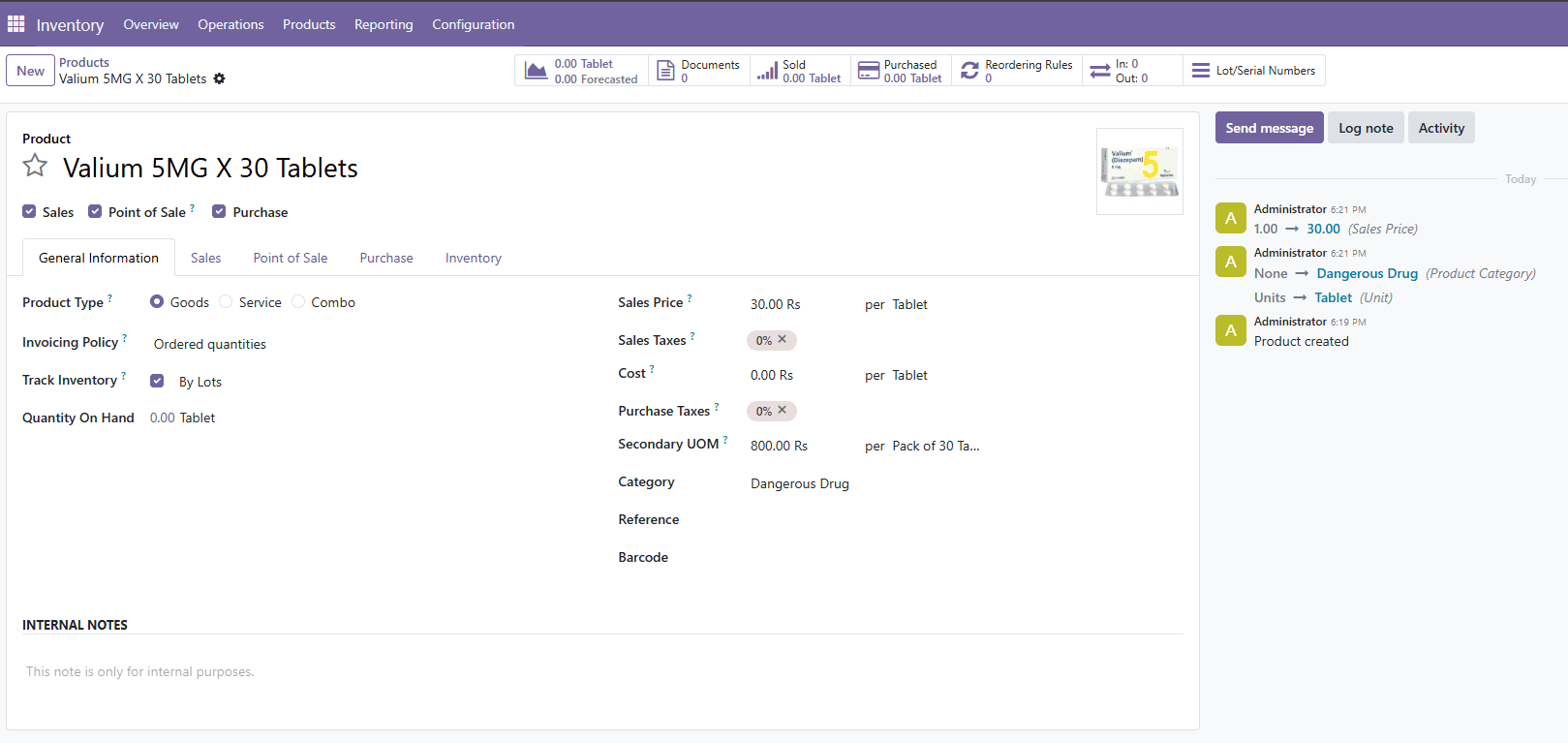This screenshot has width=1568, height=743.
Task: Click the Track Inventory help question mark
Action: [124, 376]
